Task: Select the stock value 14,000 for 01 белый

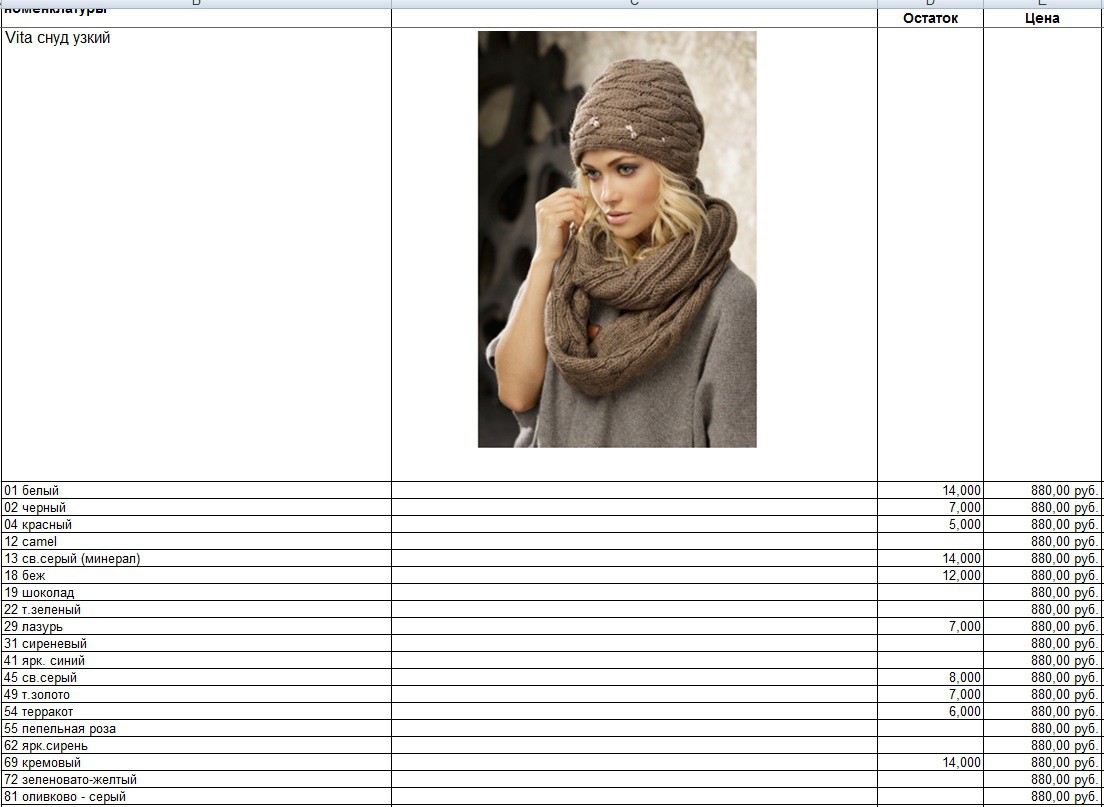Action: pyautogui.click(x=930, y=490)
